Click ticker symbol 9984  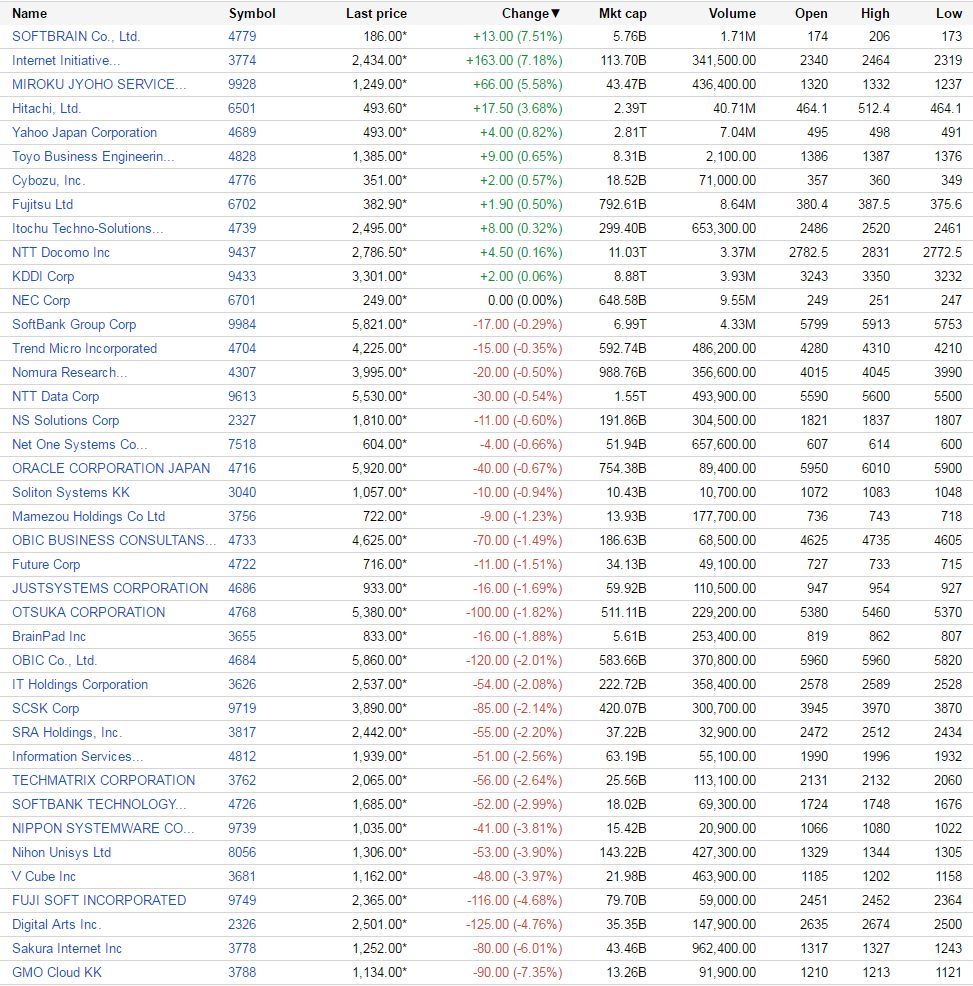coord(242,324)
